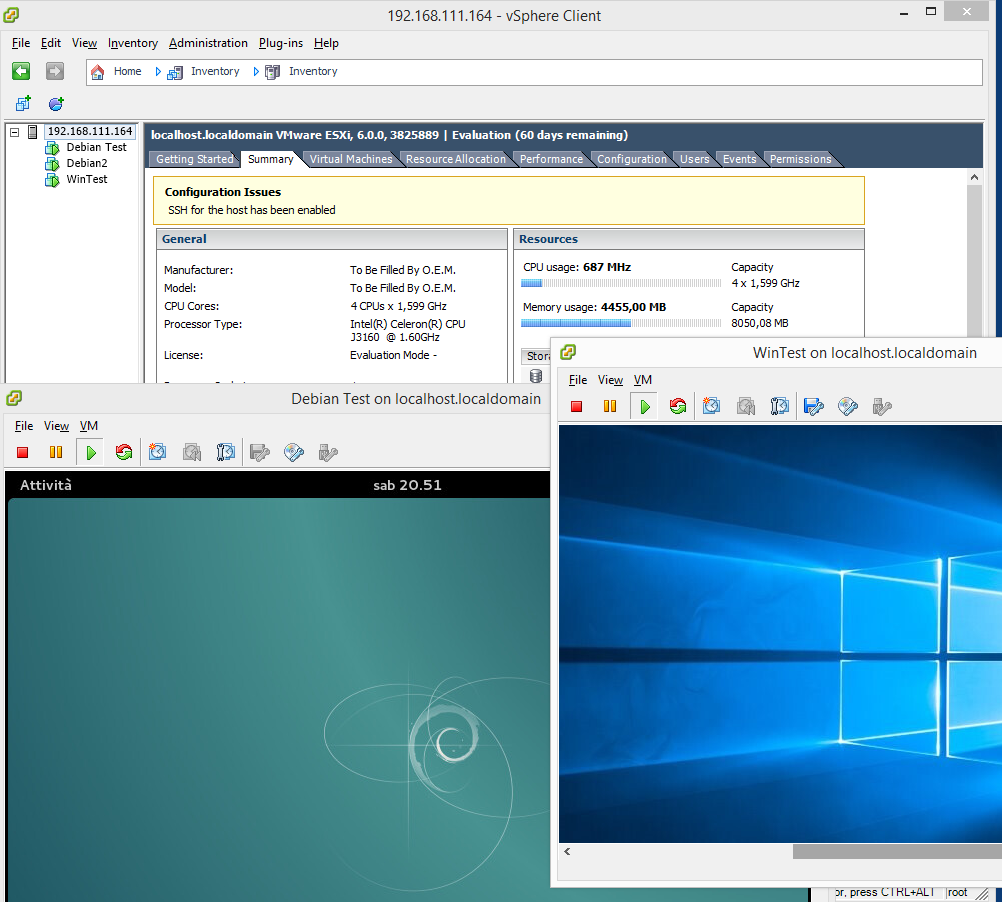Open the File menu in the vSphere Client
The height and width of the screenshot is (902, 1002).
click(x=21, y=43)
